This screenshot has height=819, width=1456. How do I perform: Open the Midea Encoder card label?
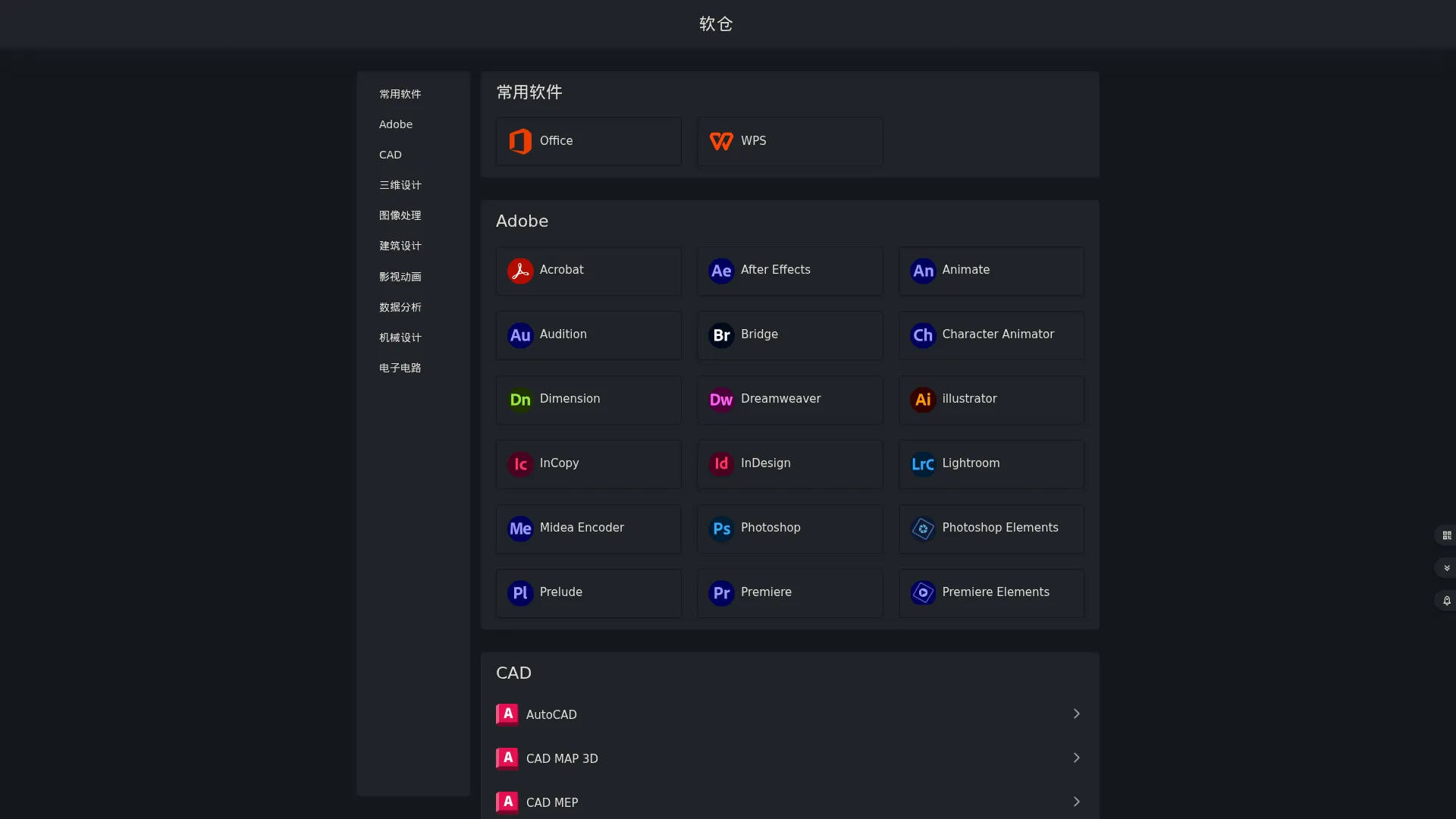[x=582, y=528]
